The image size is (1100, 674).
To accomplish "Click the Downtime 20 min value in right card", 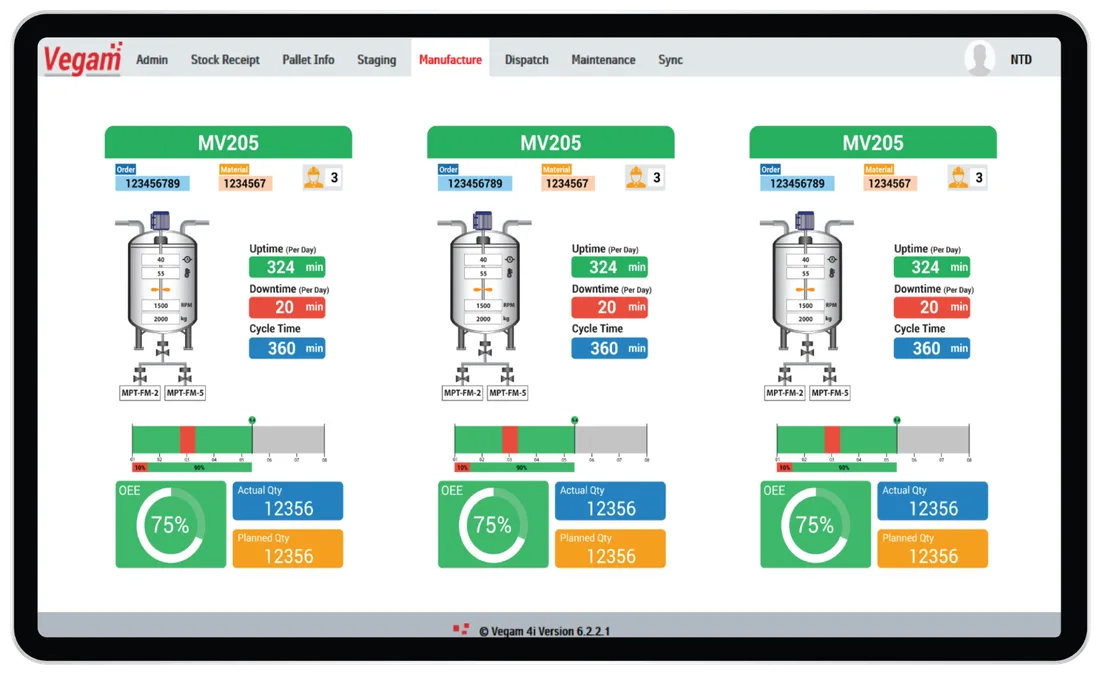I will 932,307.
